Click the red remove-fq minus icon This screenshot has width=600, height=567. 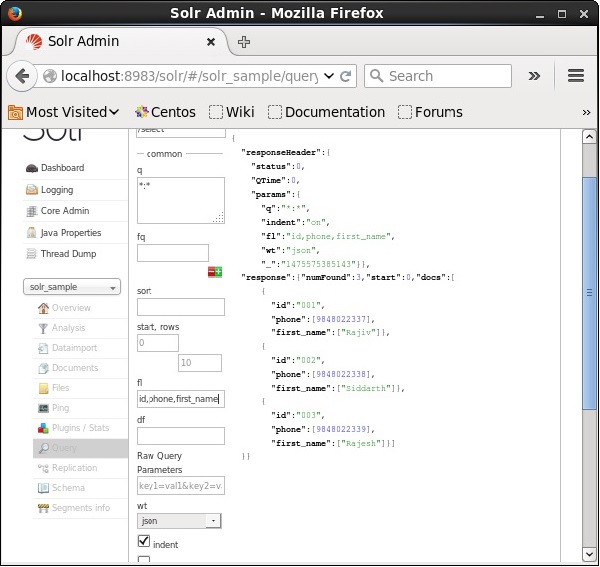pos(211,271)
